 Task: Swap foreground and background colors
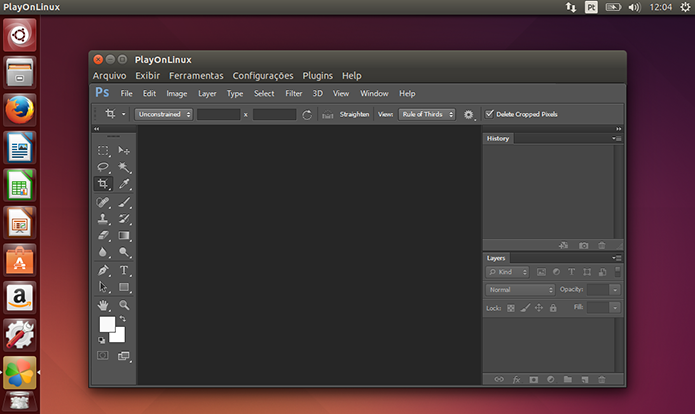tap(123, 319)
